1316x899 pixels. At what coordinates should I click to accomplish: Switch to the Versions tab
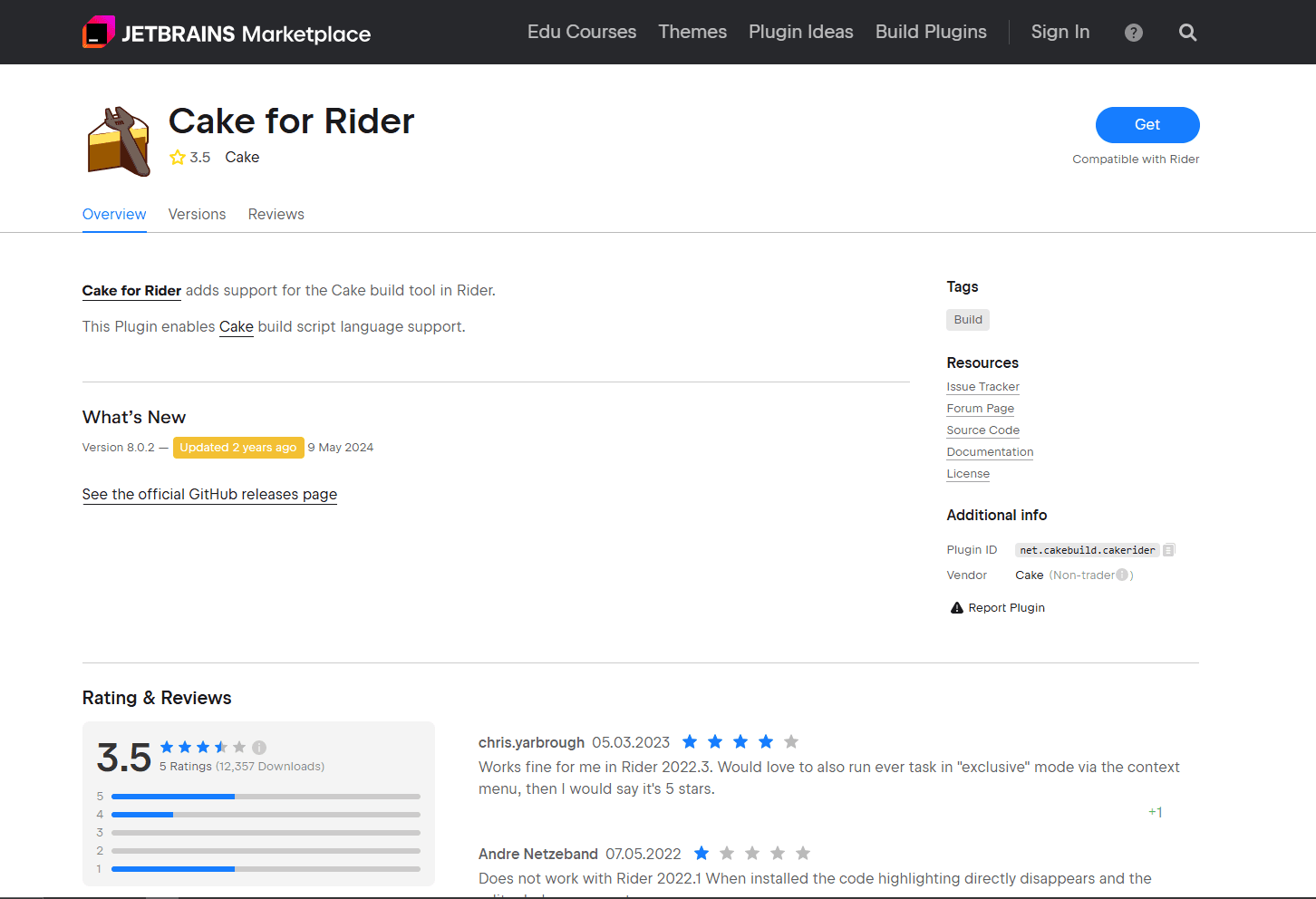click(197, 214)
